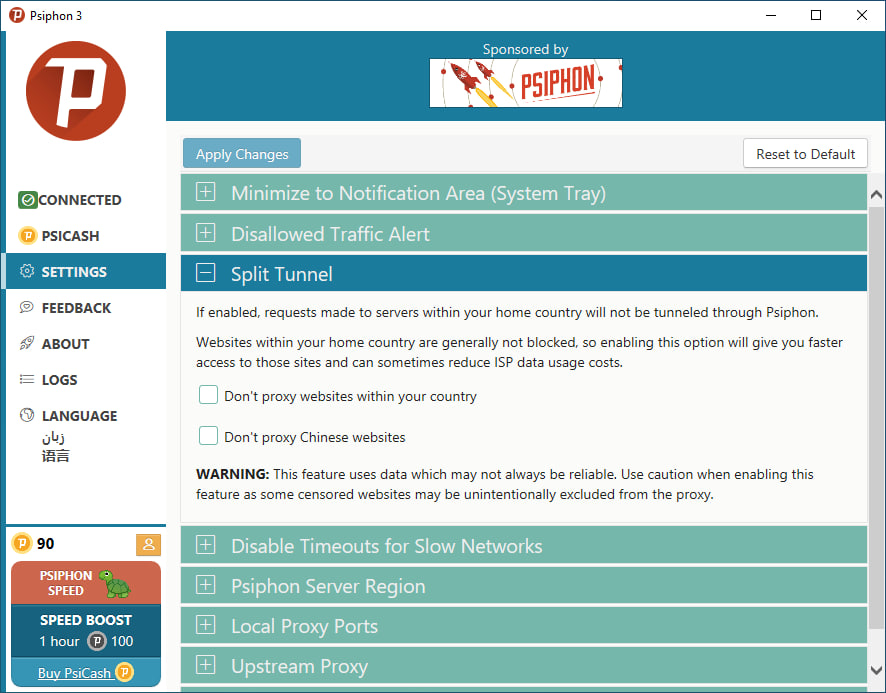Open the About tab
This screenshot has width=886, height=693.
86,344
